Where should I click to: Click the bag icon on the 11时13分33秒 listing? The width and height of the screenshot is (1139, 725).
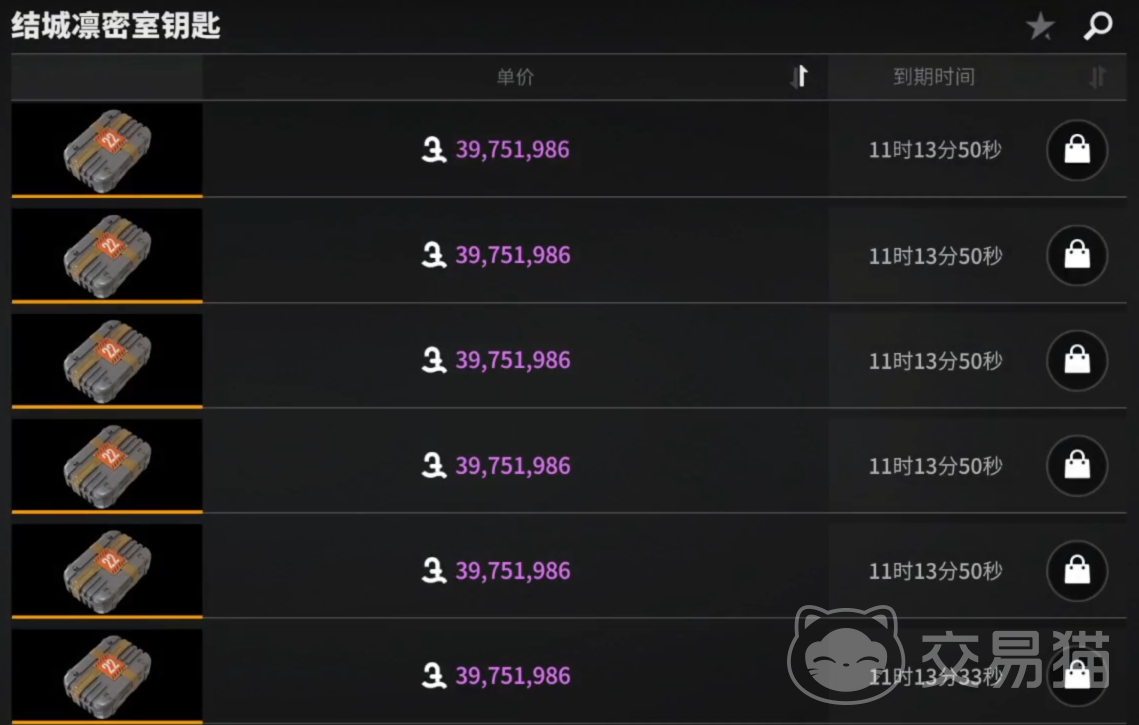(1077, 676)
